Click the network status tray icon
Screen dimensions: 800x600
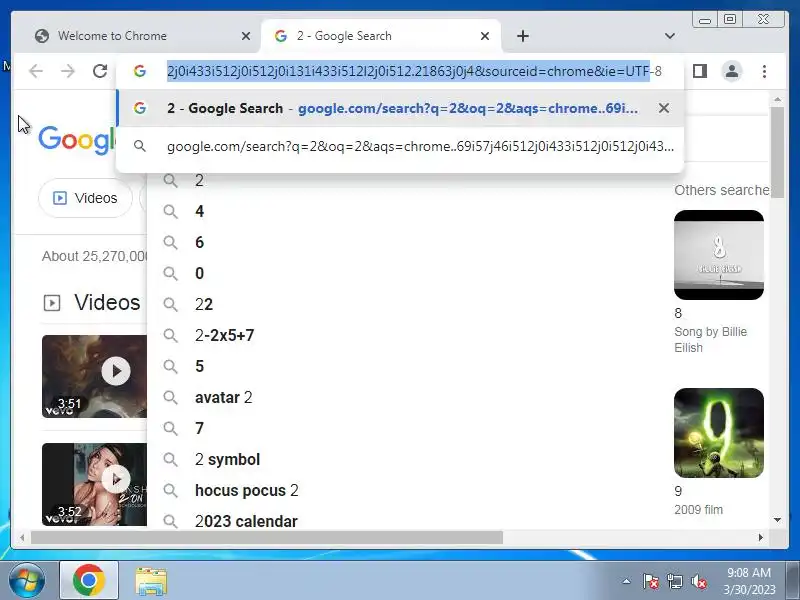click(675, 581)
